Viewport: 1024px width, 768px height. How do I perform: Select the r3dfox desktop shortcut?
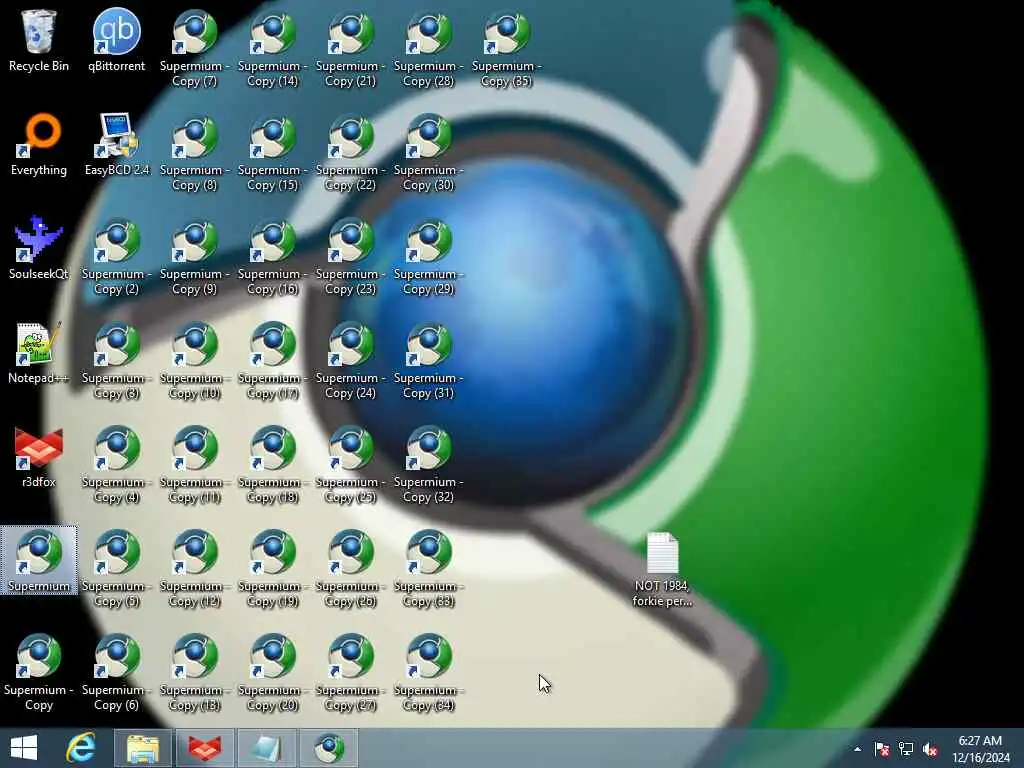pos(39,456)
